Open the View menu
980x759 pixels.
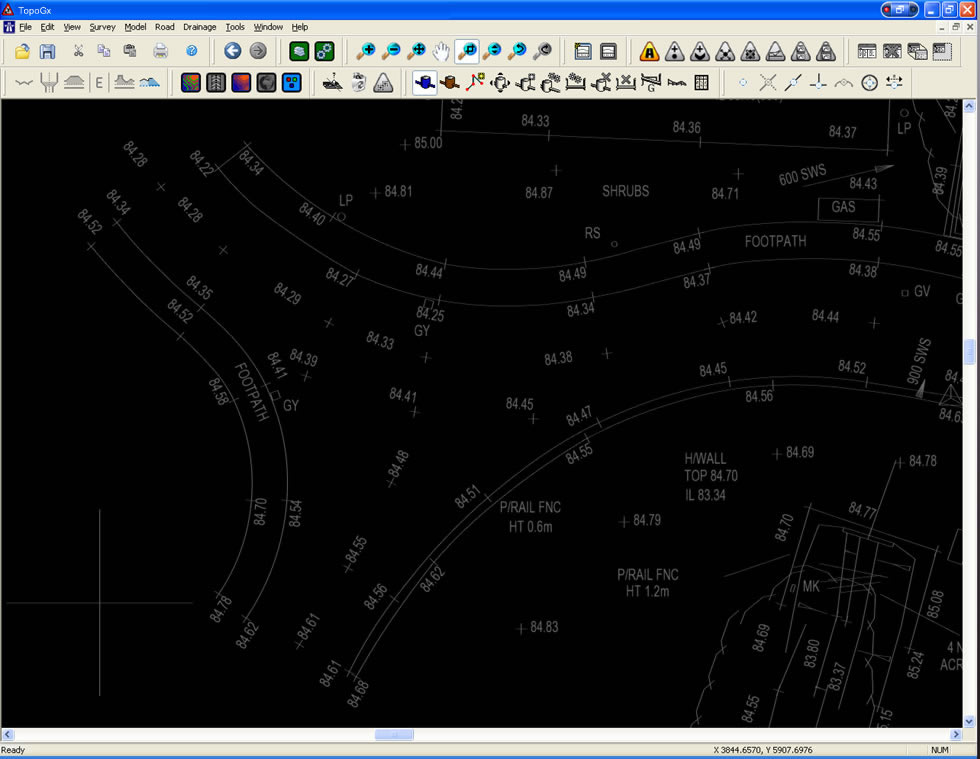[72, 27]
